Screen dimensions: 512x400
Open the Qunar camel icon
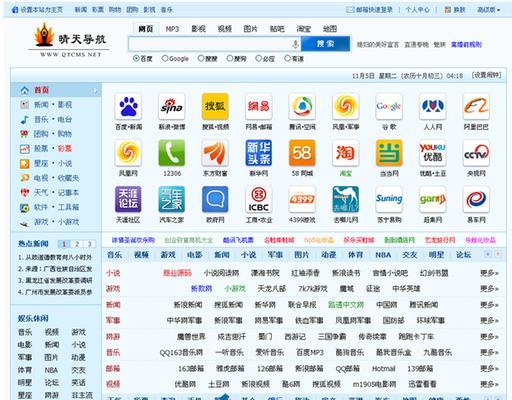(346, 199)
